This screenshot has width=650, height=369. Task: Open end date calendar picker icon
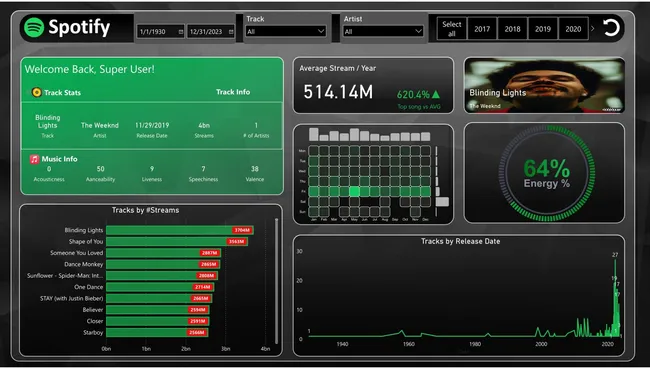point(231,32)
